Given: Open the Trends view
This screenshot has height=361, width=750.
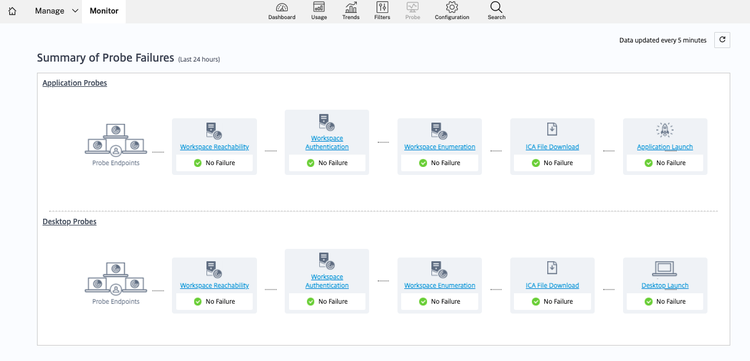Looking at the screenshot, I should 351,11.
